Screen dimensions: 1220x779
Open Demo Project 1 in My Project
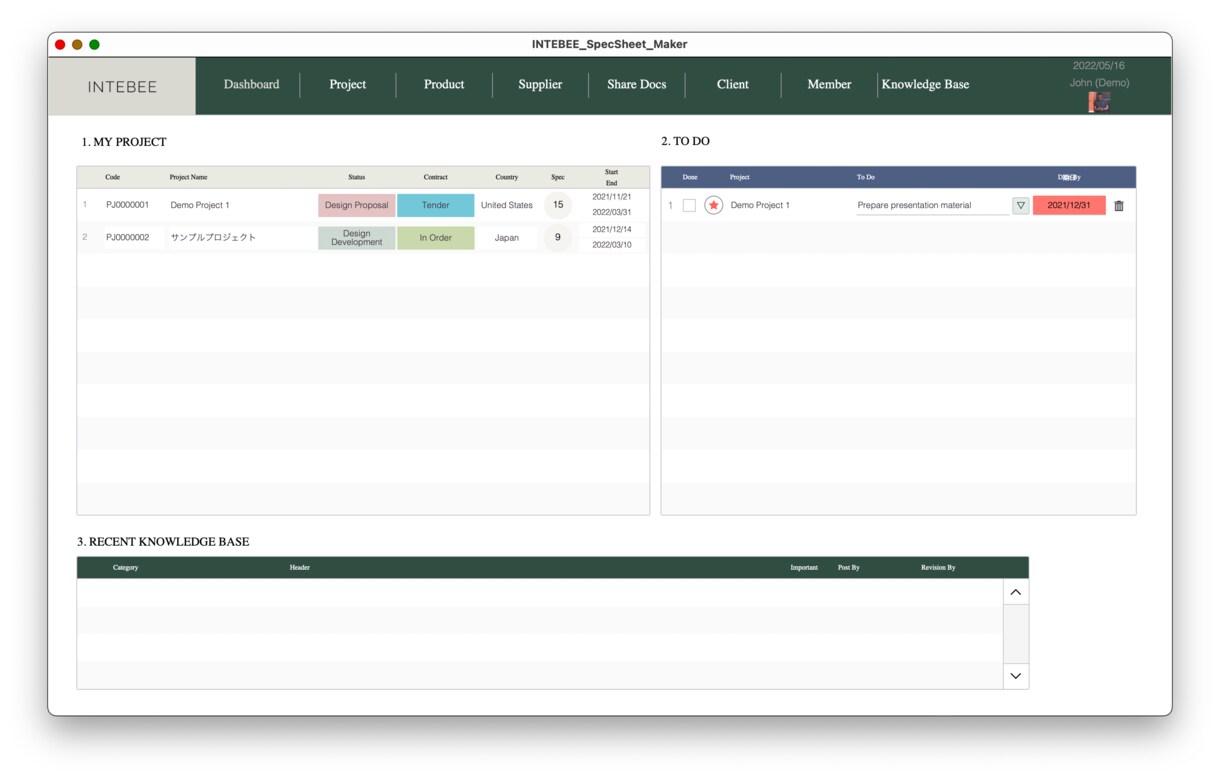(200, 205)
